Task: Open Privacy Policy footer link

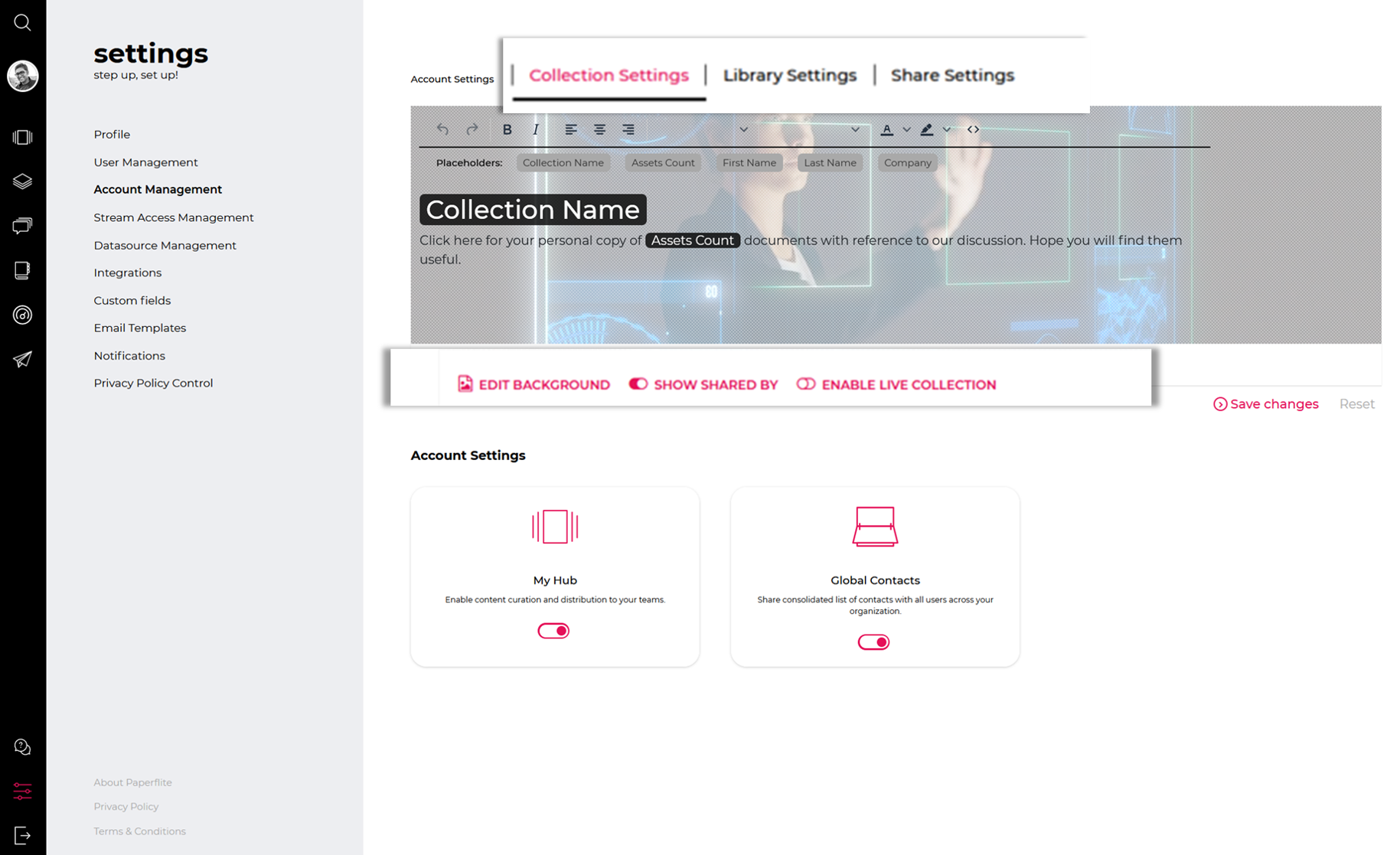Action: coord(126,806)
